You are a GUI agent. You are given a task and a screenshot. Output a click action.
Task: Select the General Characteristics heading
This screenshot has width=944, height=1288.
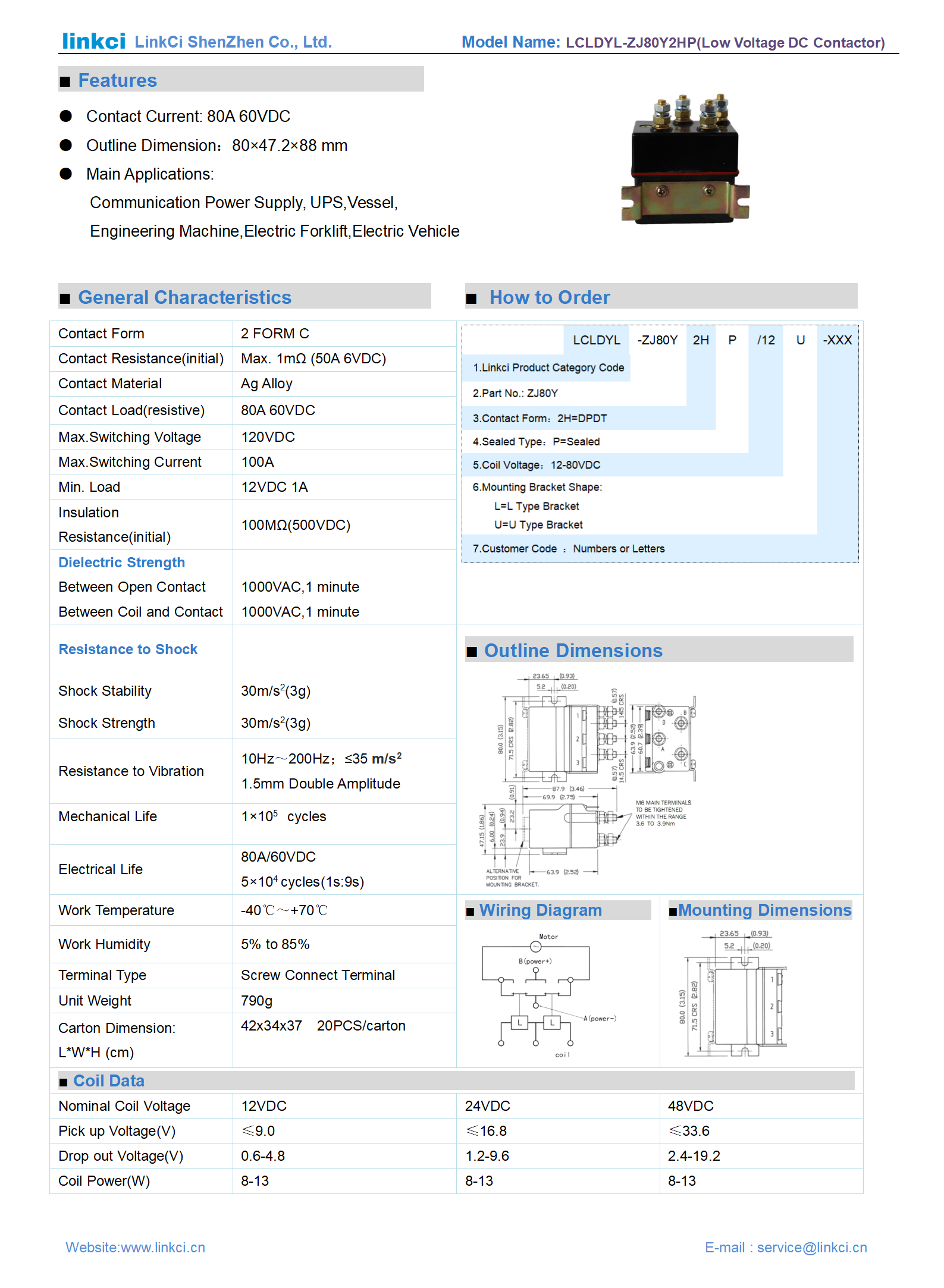click(x=184, y=297)
